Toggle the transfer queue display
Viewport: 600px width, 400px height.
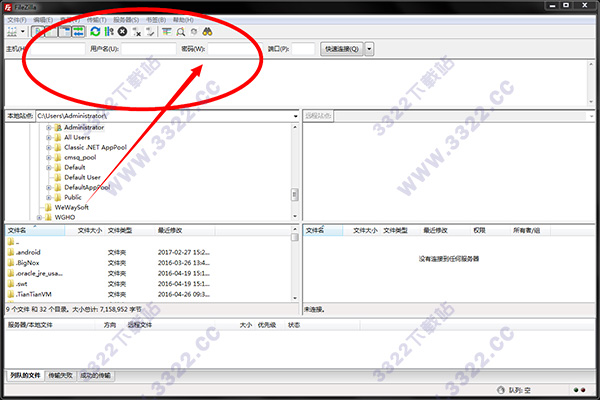78,32
